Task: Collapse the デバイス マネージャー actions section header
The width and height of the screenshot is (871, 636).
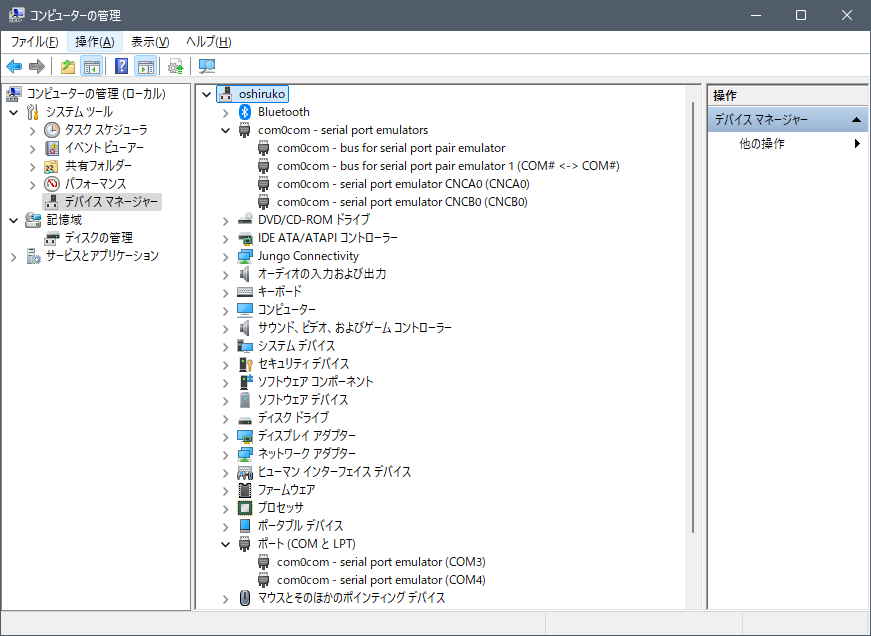Action: (857, 120)
